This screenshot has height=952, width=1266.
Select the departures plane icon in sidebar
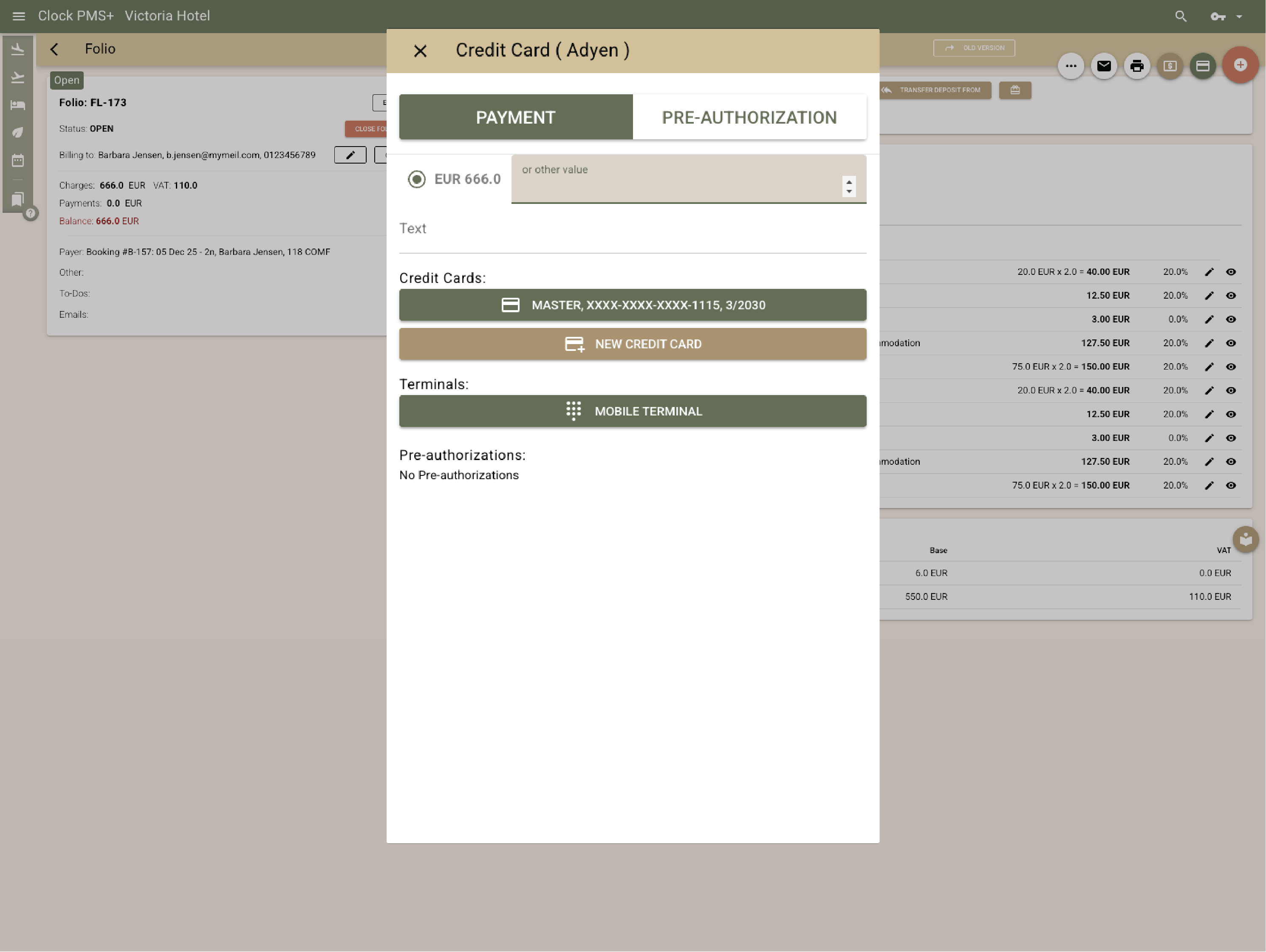(x=18, y=77)
